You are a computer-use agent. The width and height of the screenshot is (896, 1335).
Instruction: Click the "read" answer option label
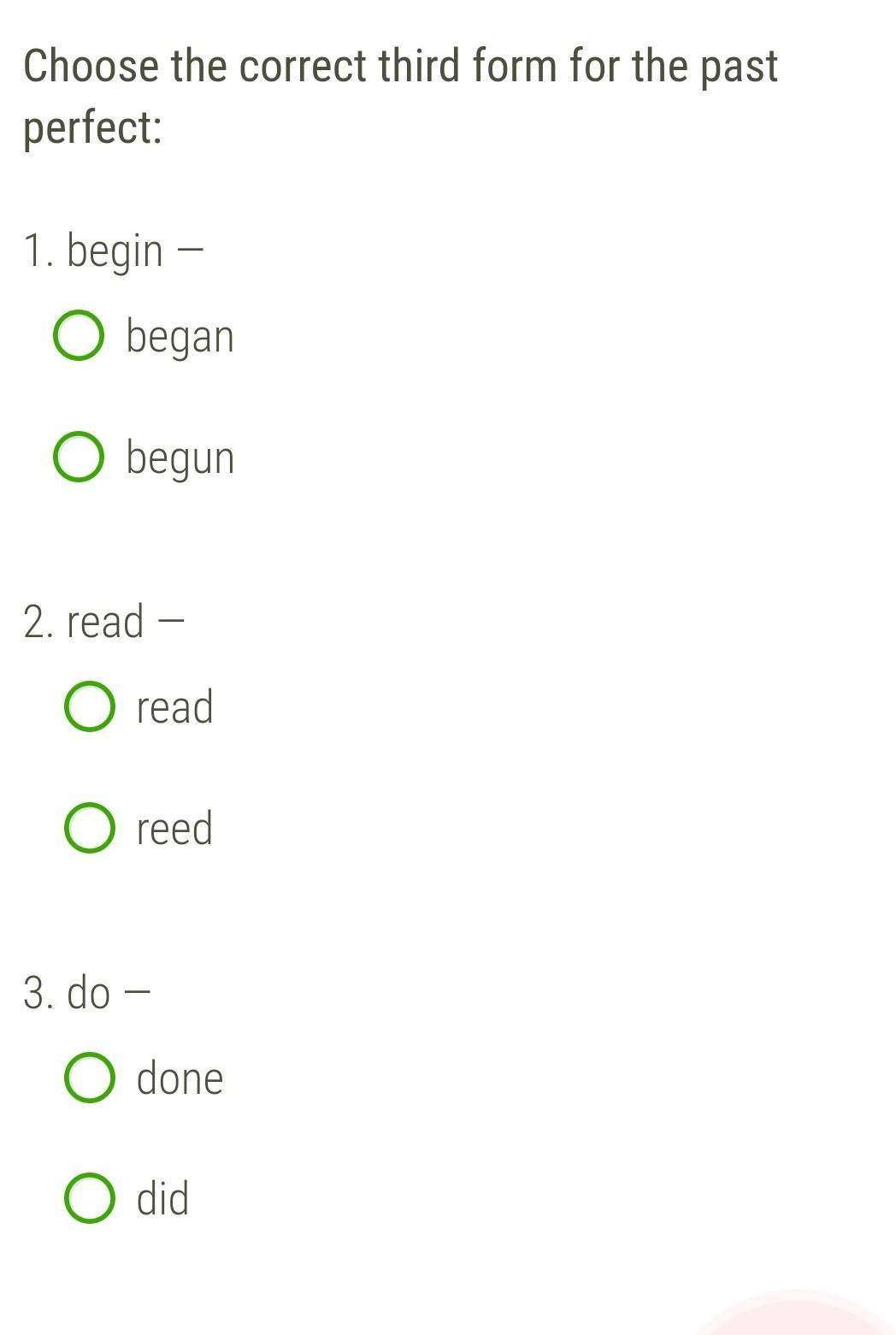click(174, 707)
